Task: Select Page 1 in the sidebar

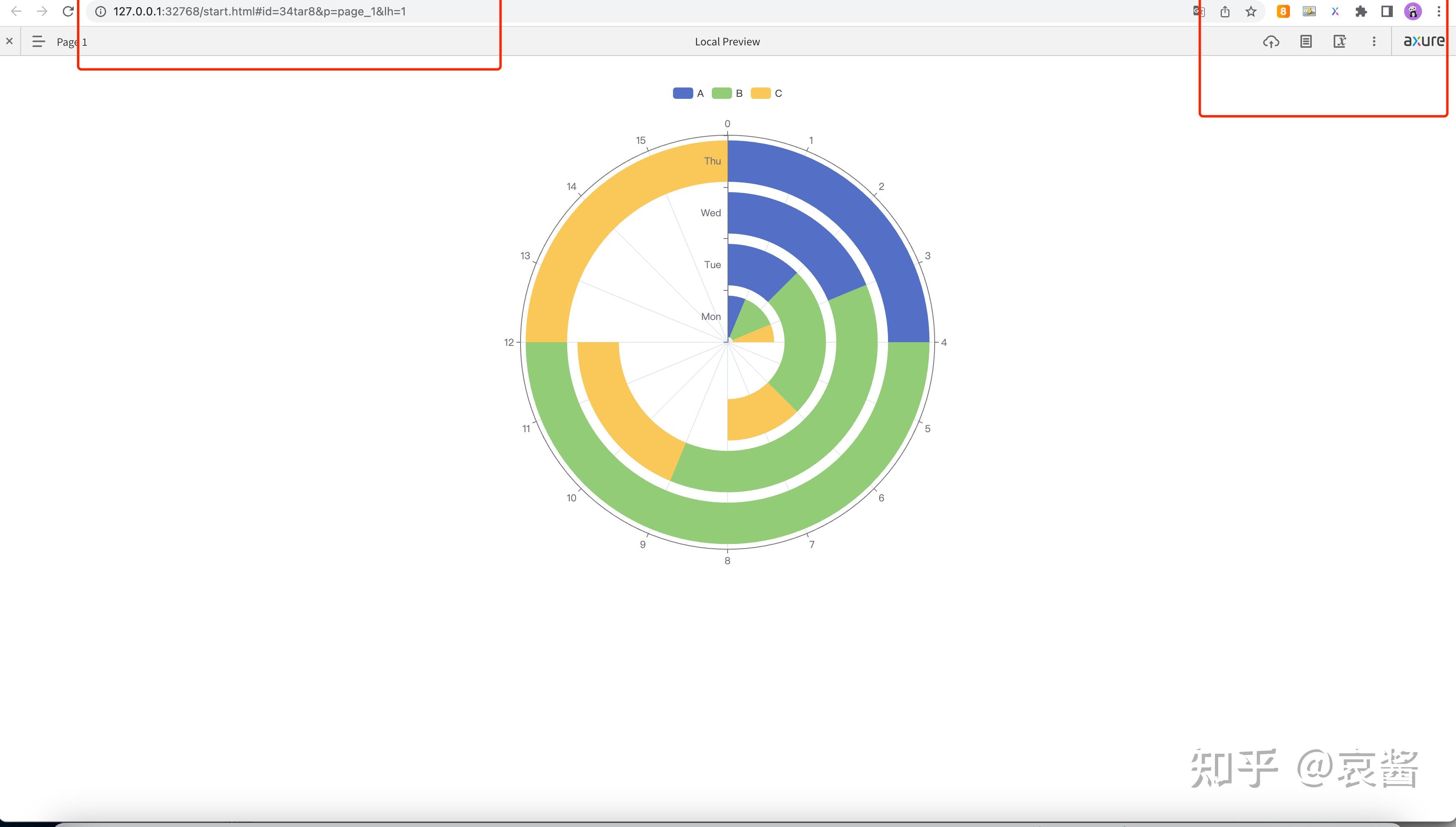Action: [x=72, y=41]
